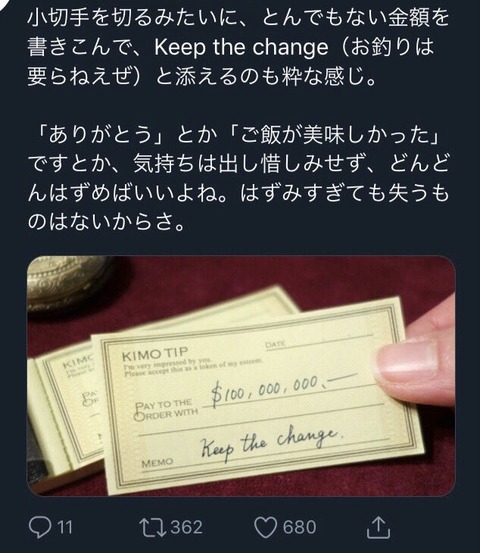Tap the reply count 11
480x553 pixels.
(65, 527)
